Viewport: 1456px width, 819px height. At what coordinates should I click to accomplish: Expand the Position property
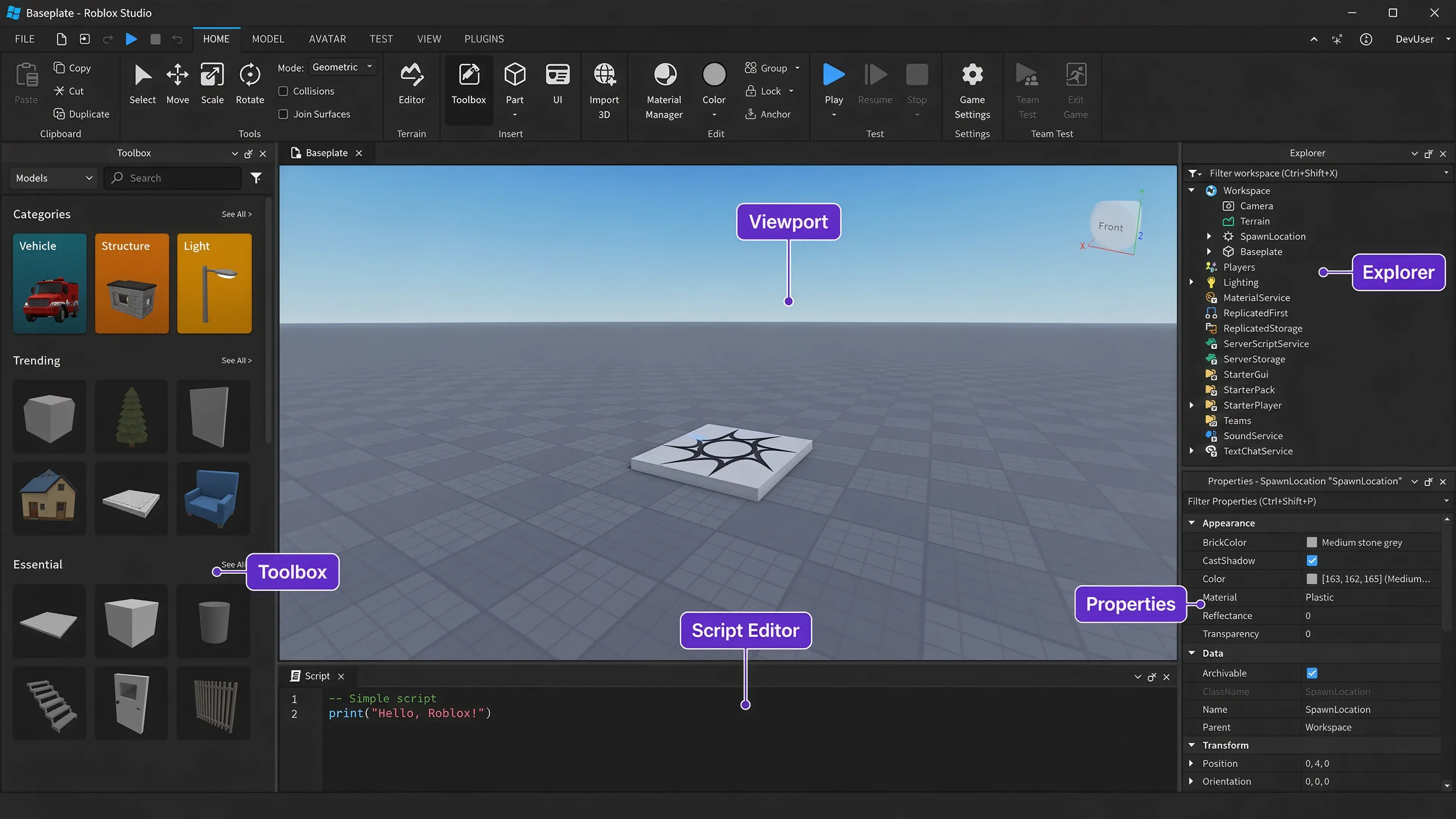point(1191,763)
